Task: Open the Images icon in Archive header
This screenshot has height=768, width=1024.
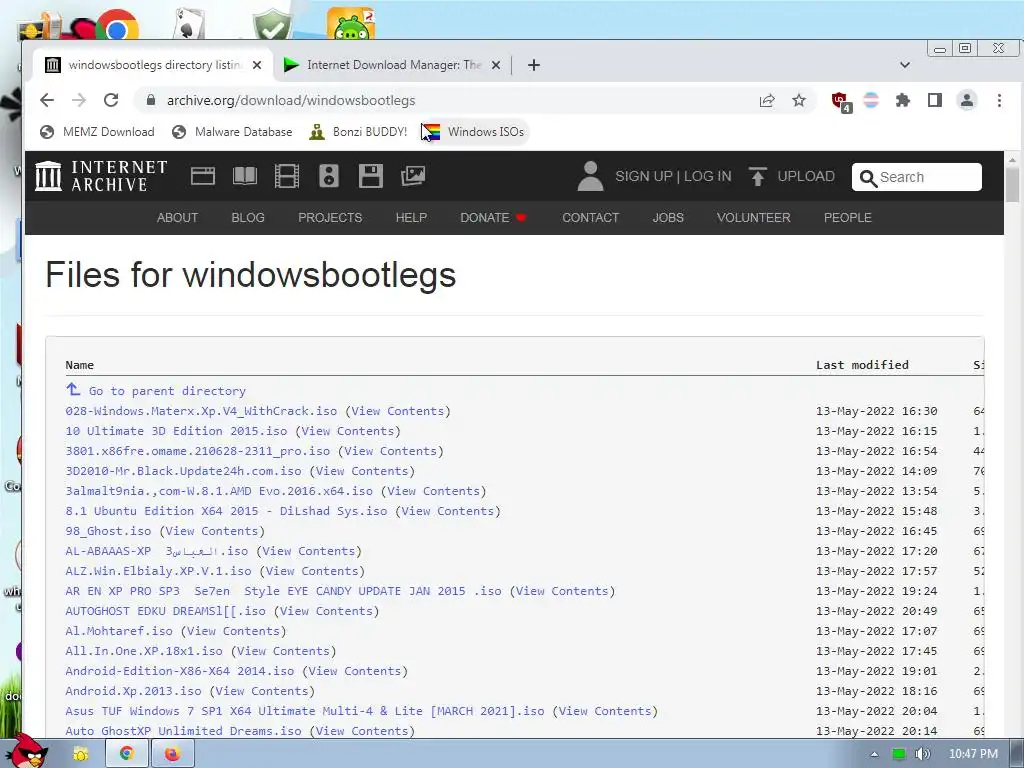Action: click(x=413, y=176)
